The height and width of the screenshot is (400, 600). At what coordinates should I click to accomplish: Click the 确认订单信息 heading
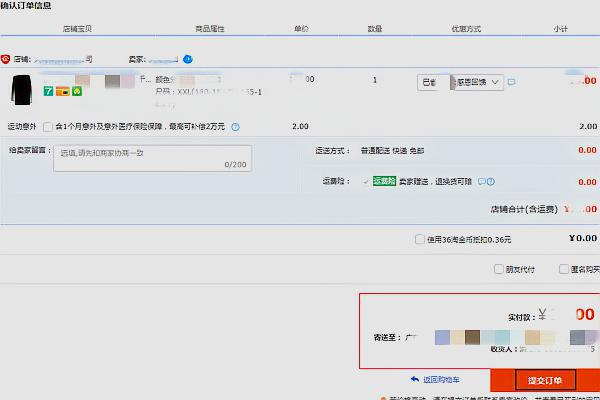[x=26, y=5]
